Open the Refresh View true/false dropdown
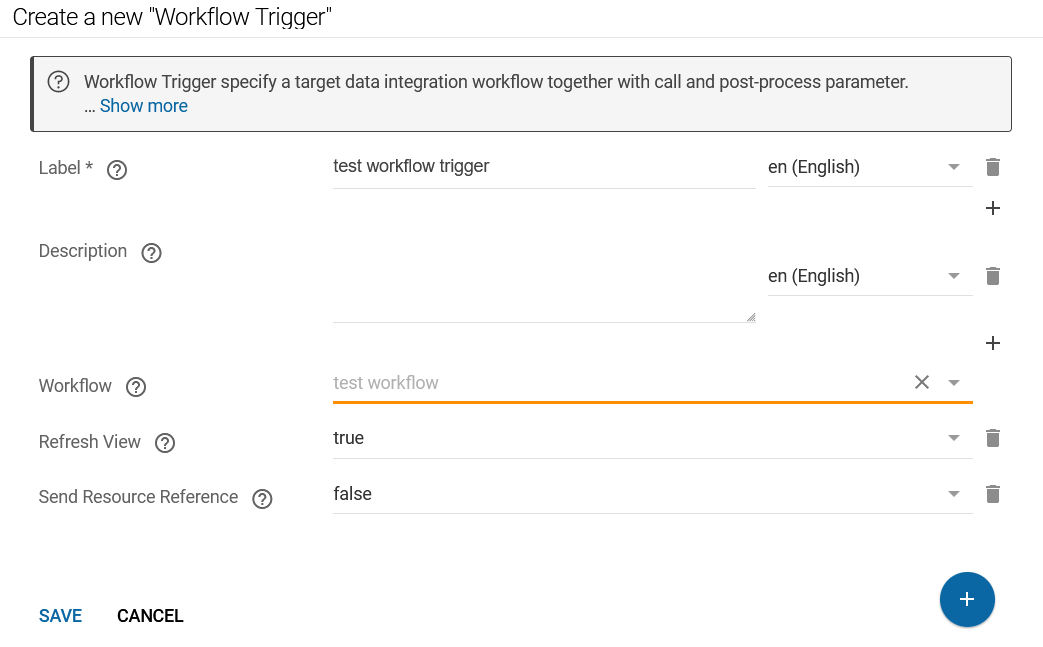The width and height of the screenshot is (1043, 647). point(954,438)
